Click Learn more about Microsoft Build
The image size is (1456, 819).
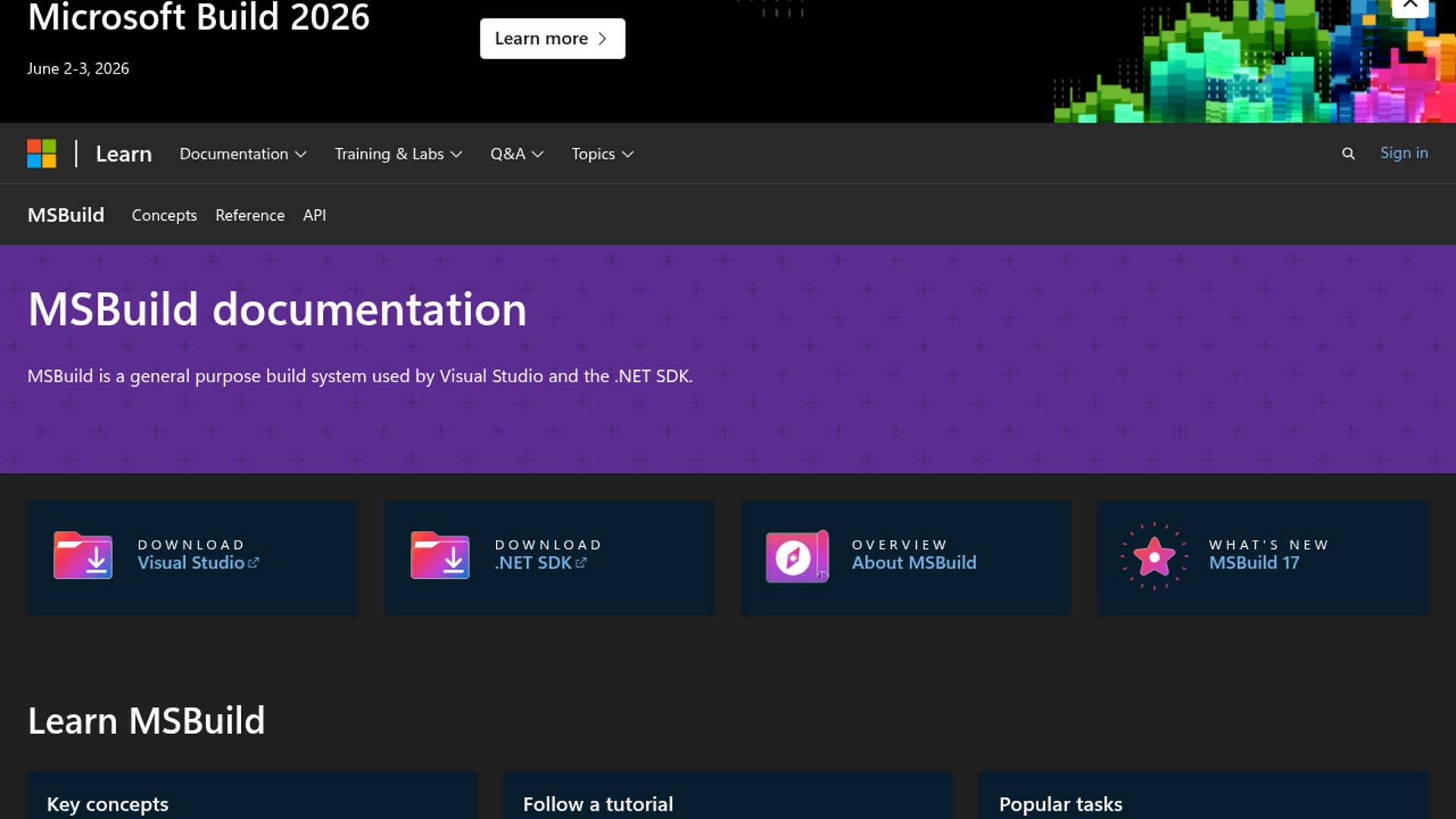tap(552, 39)
